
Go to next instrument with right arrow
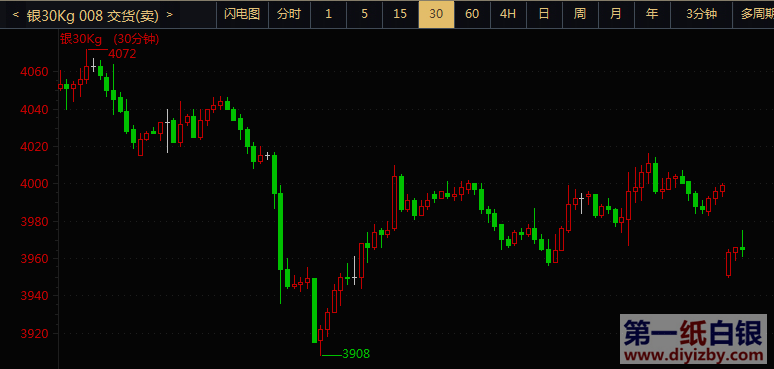point(169,15)
